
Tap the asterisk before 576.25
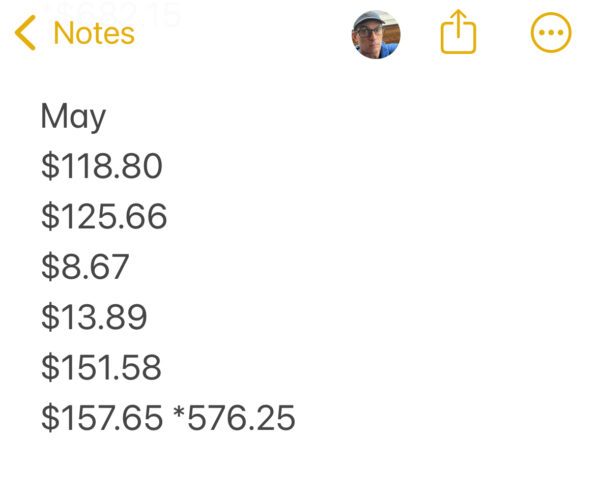coord(179,412)
